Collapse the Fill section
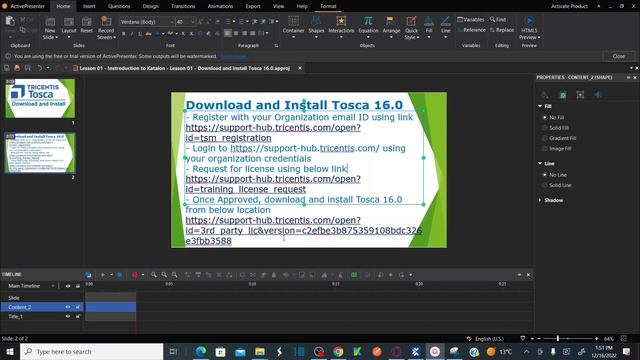 pyautogui.click(x=540, y=106)
